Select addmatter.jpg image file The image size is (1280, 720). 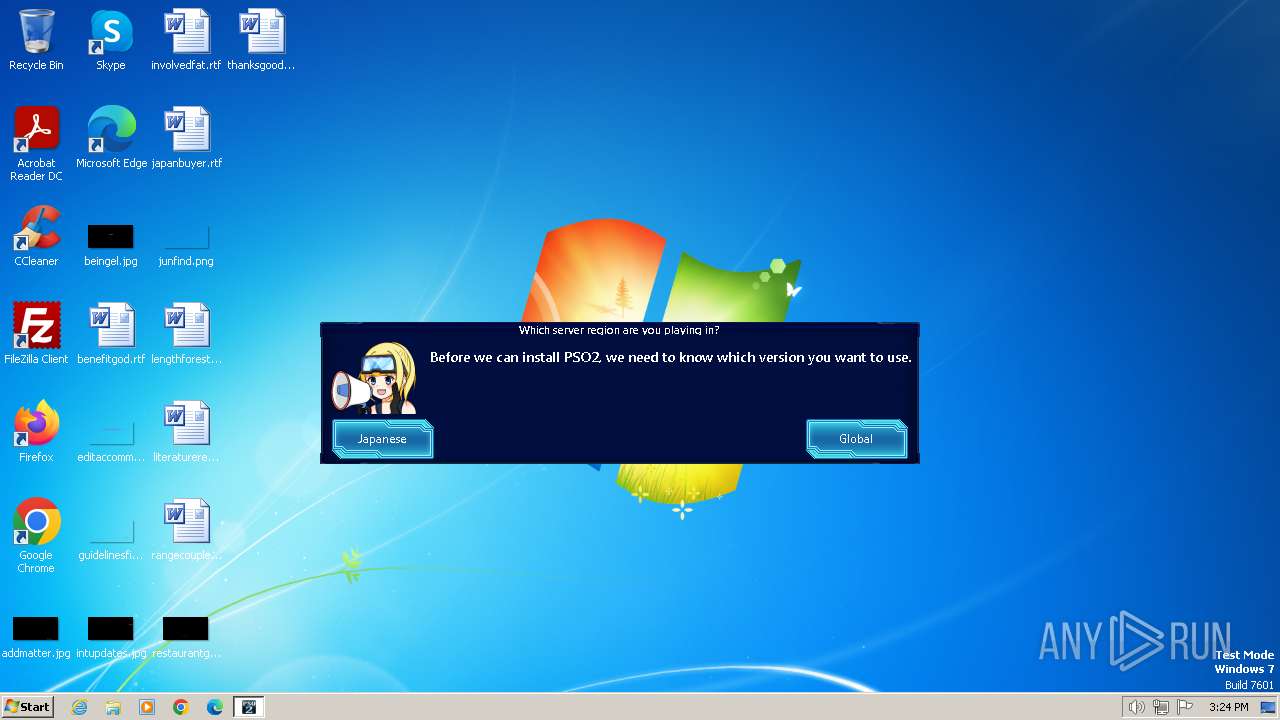pos(36,637)
